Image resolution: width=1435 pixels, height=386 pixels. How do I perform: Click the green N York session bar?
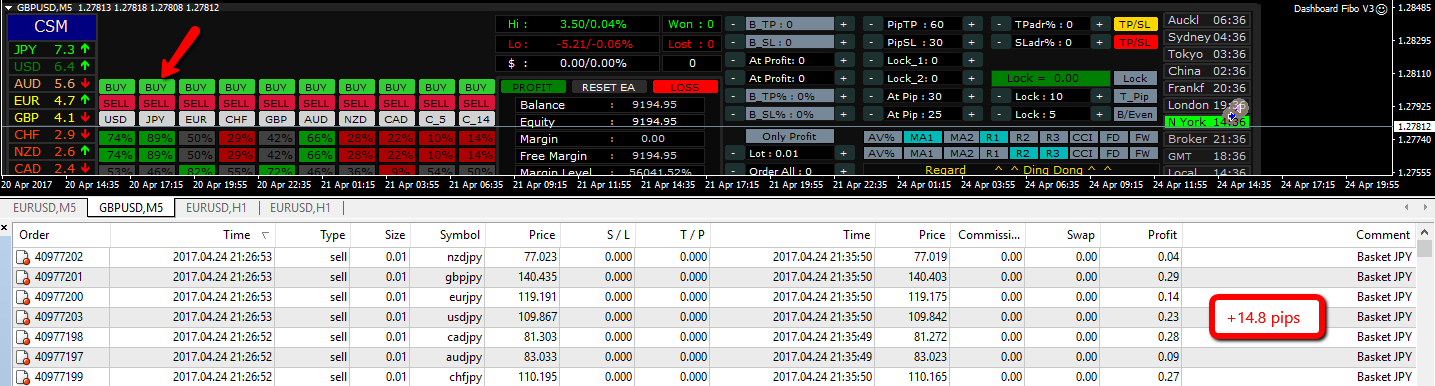[1207, 121]
